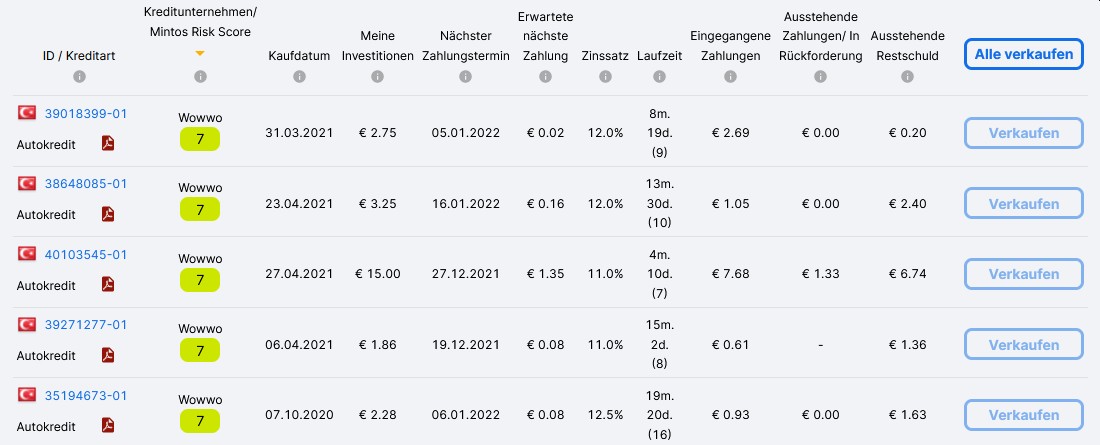Click Risk Score badge 7 of loan 38648085-01
The height and width of the screenshot is (445, 1100).
(200, 209)
